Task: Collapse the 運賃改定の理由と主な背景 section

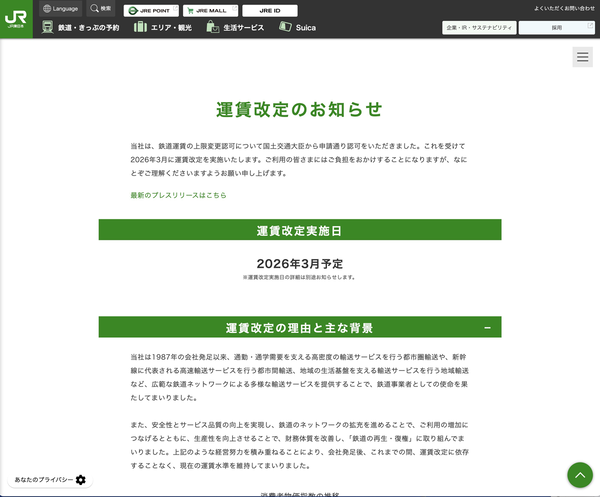Action: (300, 327)
